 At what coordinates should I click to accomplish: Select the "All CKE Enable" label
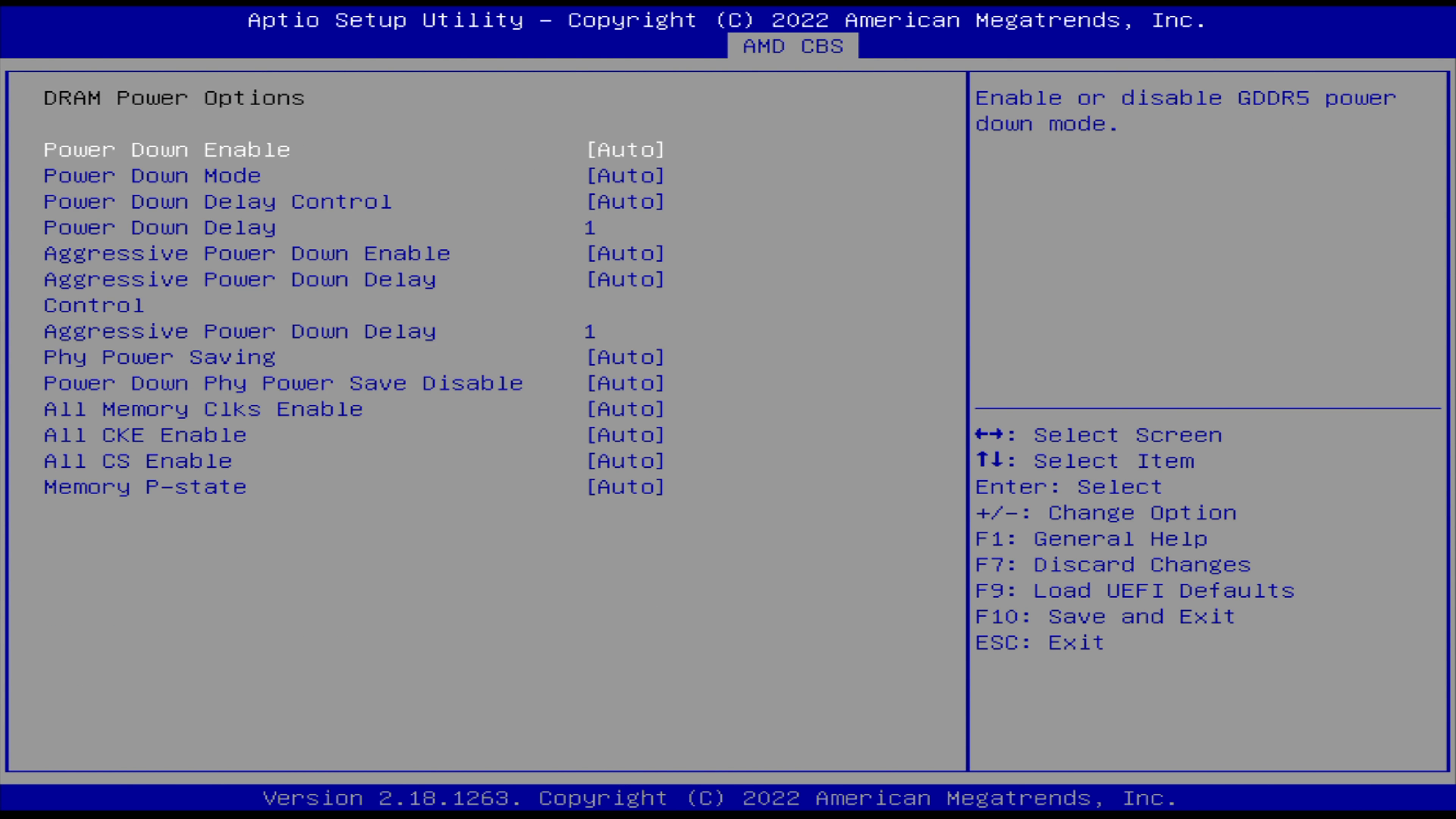click(x=145, y=436)
